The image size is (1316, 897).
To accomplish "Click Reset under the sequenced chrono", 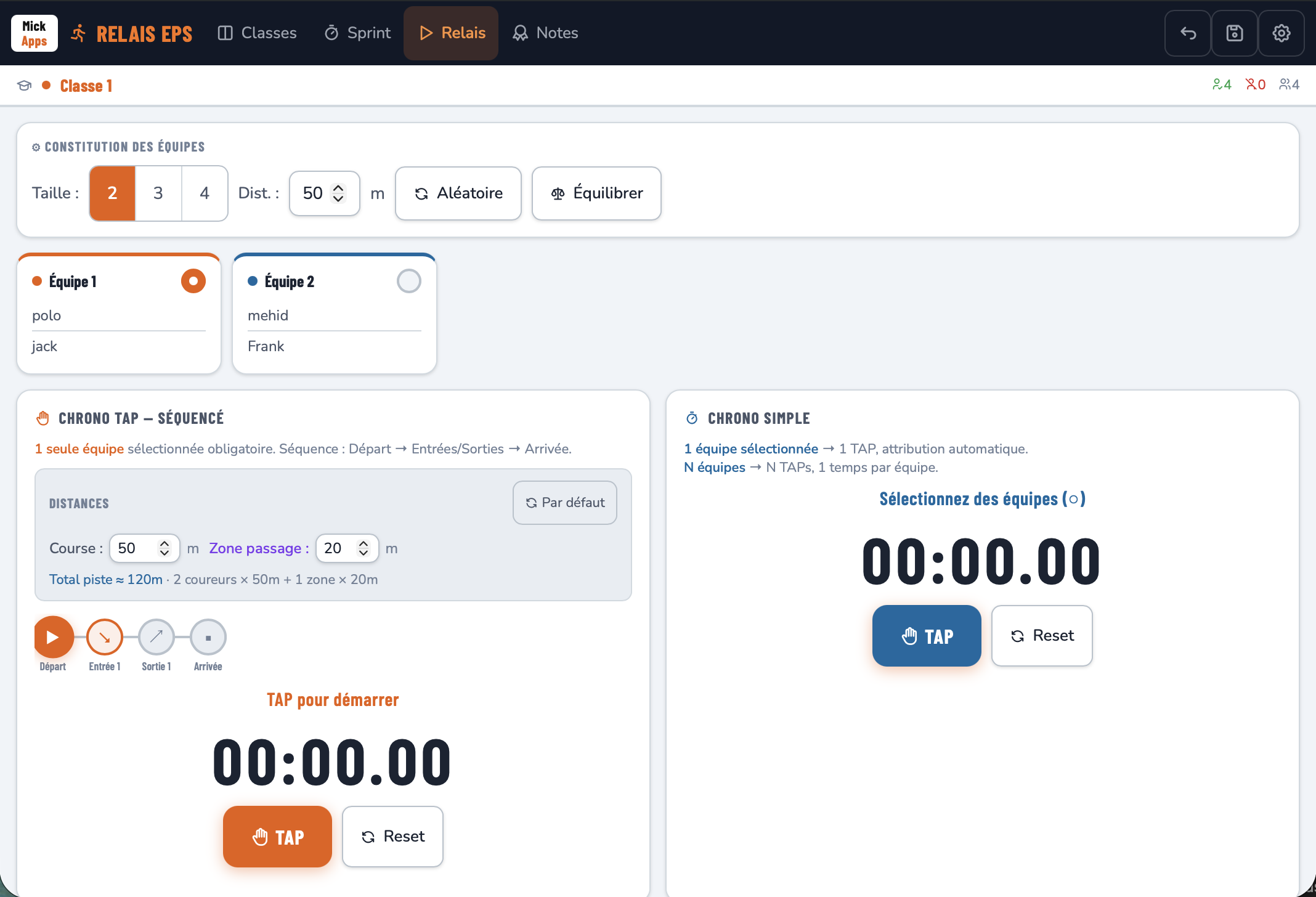I will tap(392, 837).
